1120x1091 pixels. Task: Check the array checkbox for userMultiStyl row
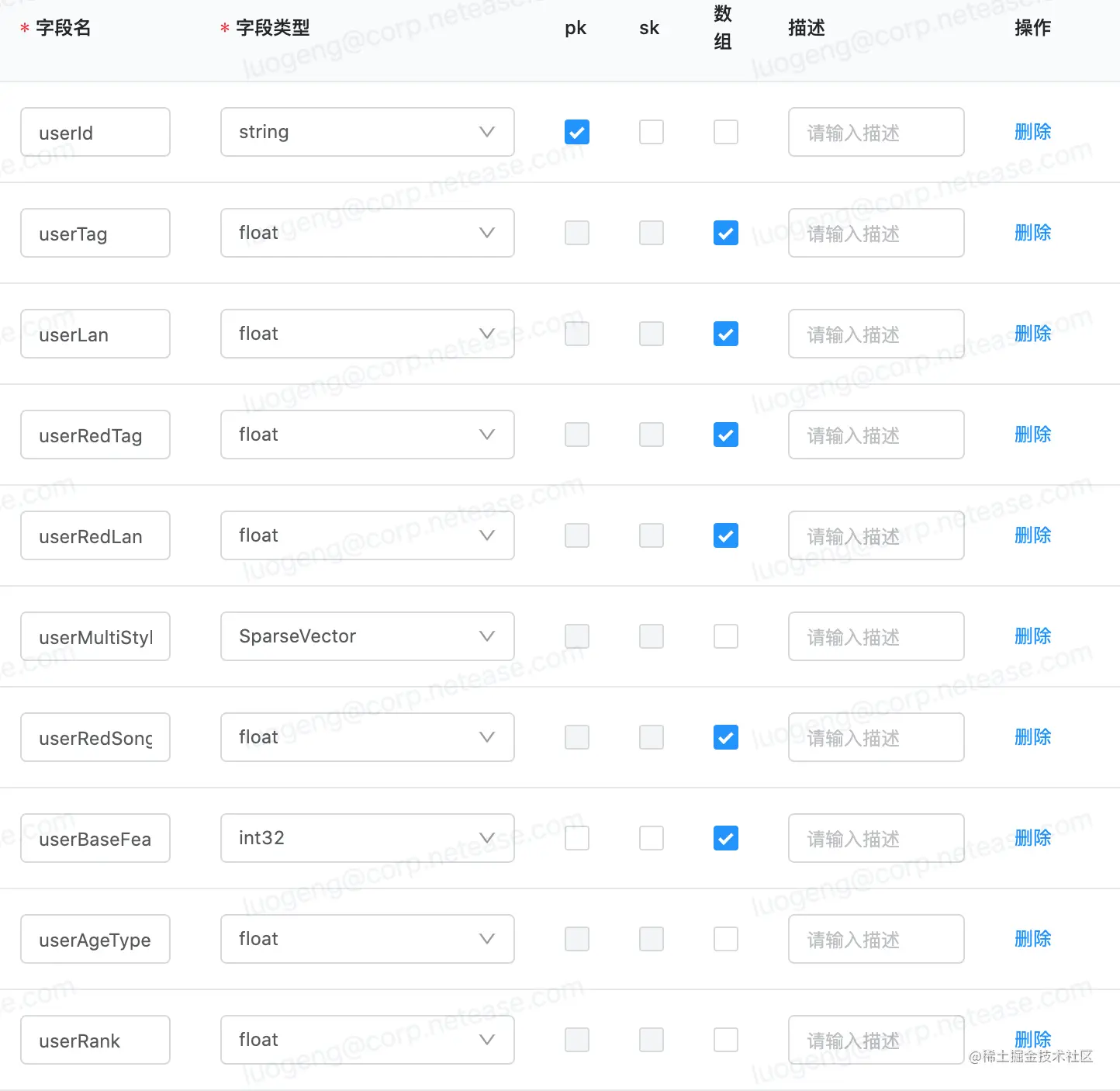click(726, 636)
